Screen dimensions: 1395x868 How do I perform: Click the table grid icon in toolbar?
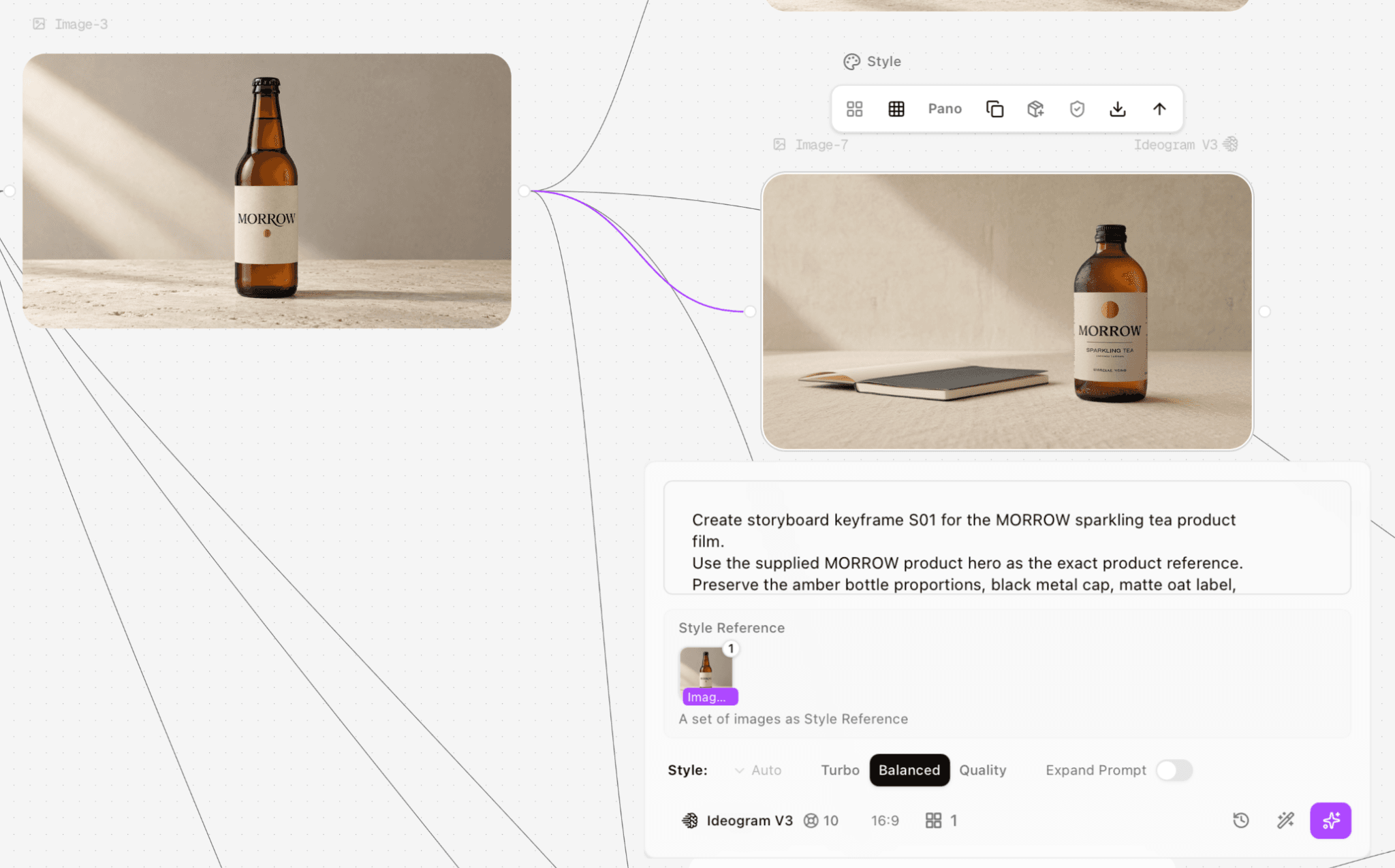pyautogui.click(x=896, y=109)
